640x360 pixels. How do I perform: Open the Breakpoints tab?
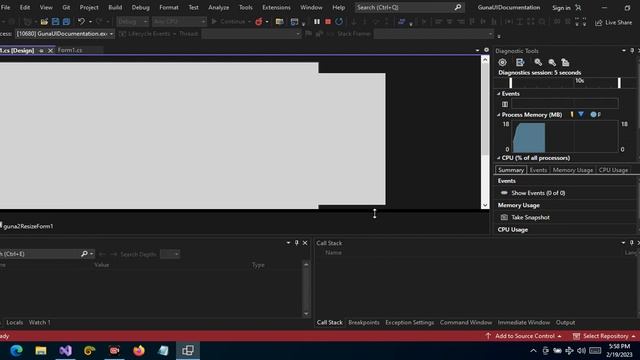click(364, 322)
